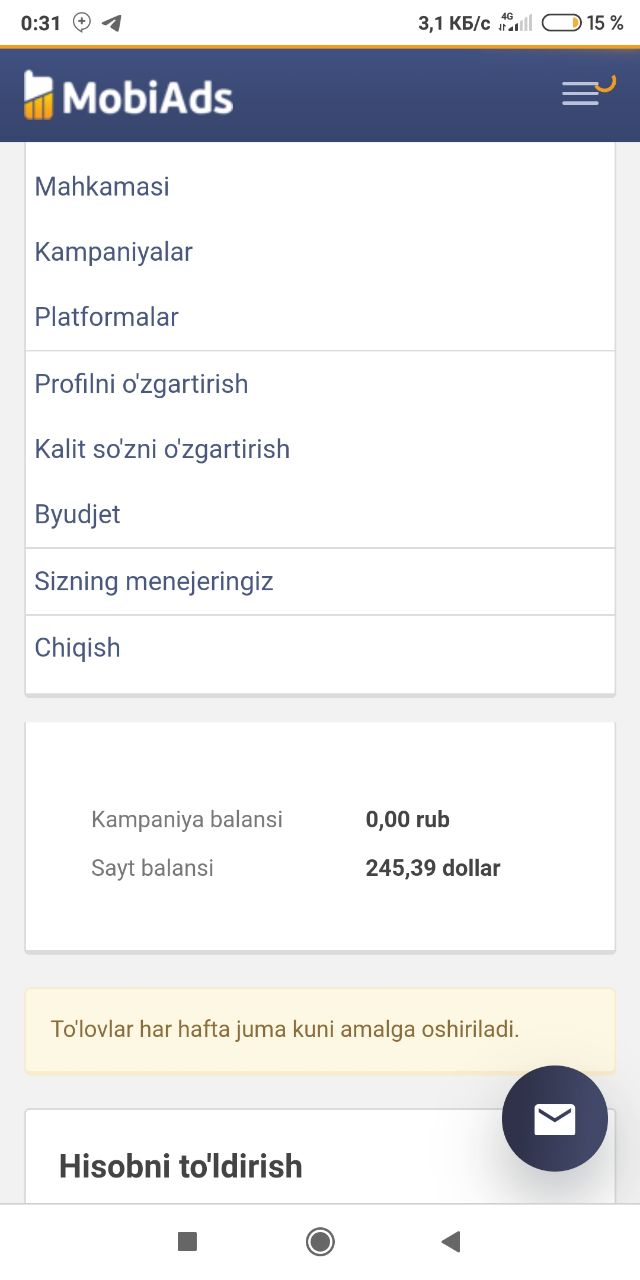
Task: Open Platformalar menu entry
Action: tap(106, 317)
